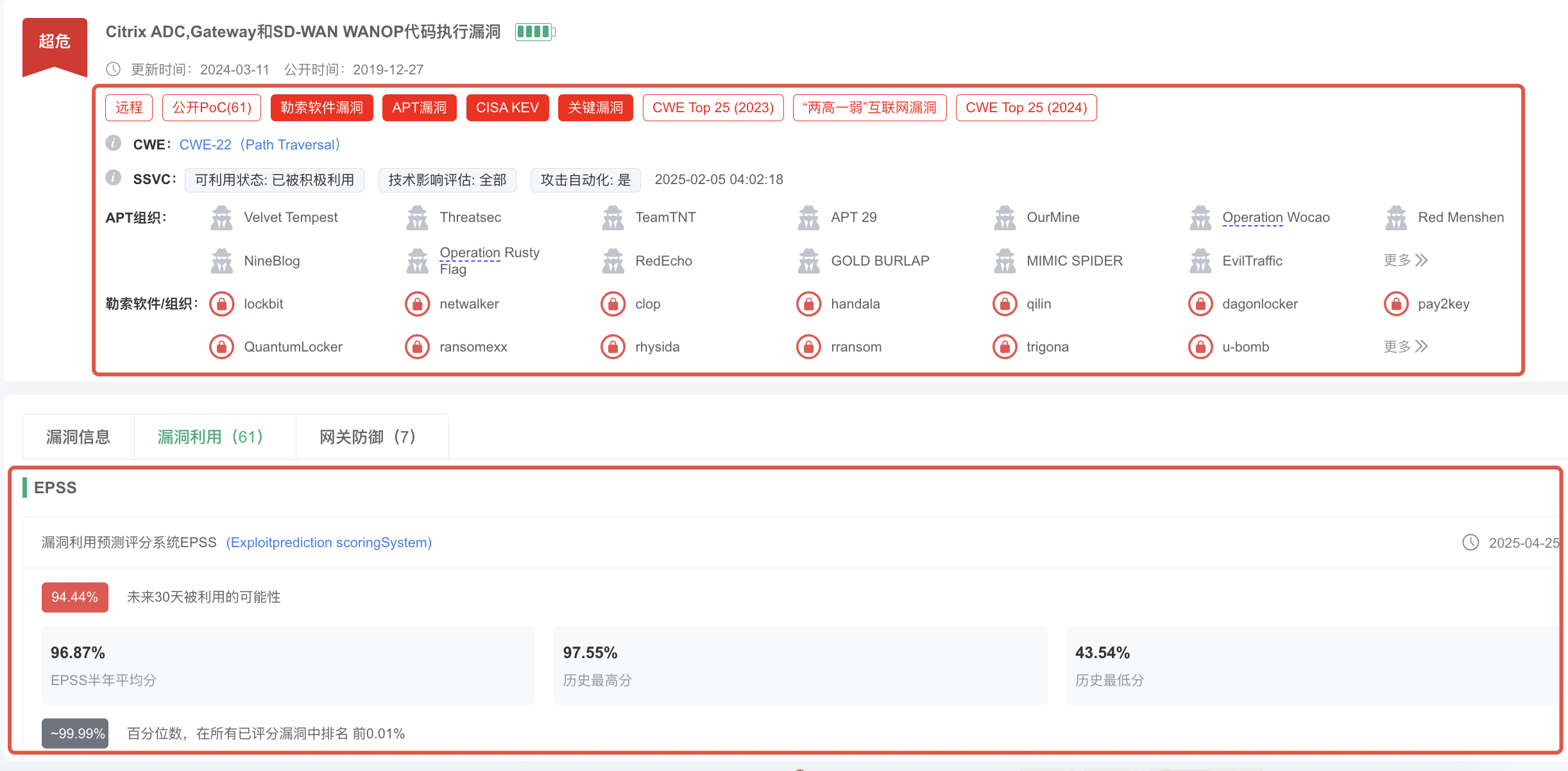
Task: Click the CISA KEV tag
Action: pyautogui.click(x=507, y=108)
